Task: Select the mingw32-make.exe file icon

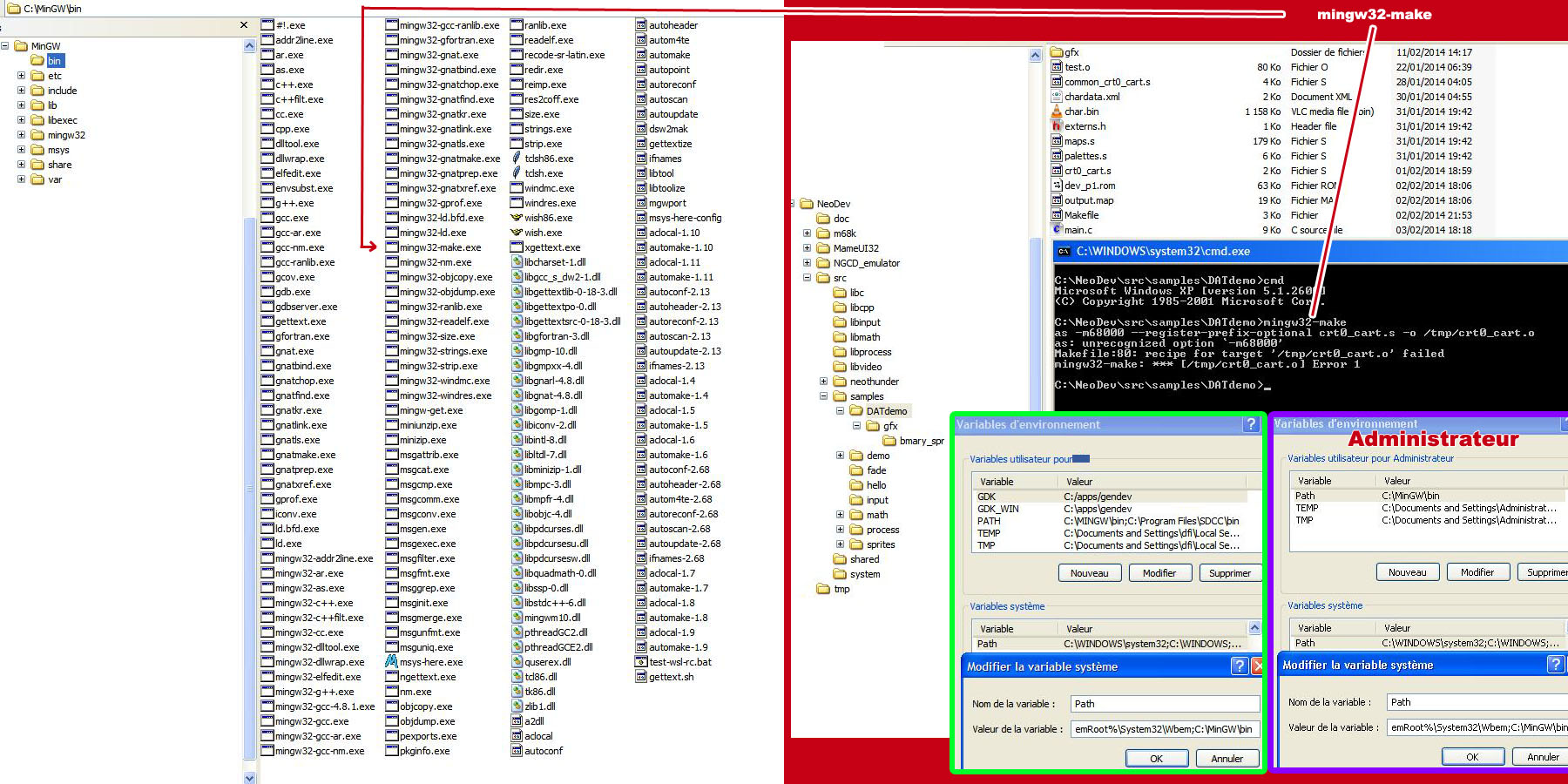Action: pos(392,247)
